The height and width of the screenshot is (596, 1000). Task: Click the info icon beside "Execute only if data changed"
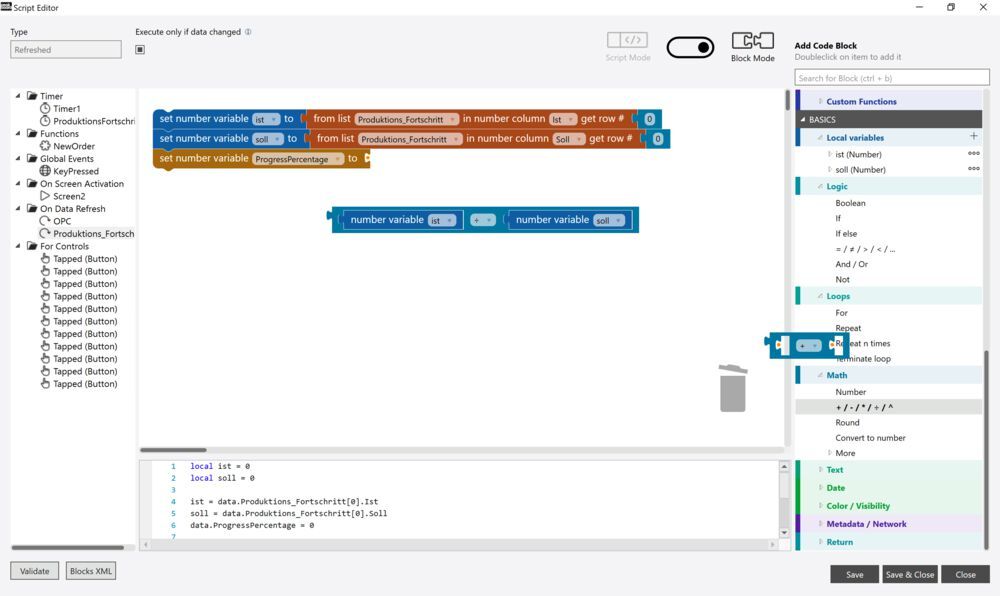(246, 31)
